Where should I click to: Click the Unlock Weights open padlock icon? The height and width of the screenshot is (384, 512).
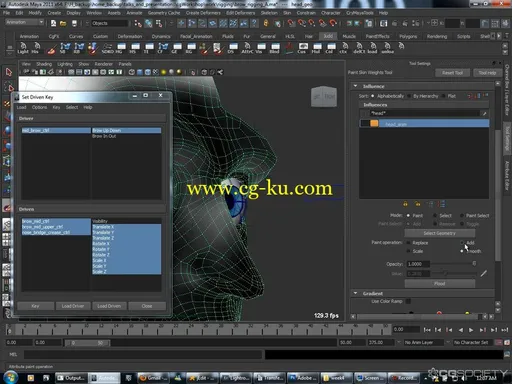tap(417, 203)
